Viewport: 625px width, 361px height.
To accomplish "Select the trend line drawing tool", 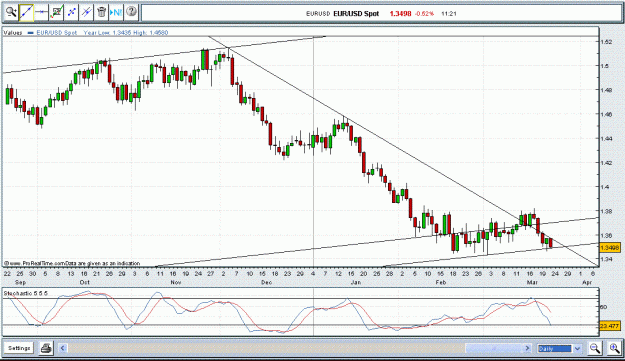I will (x=26, y=12).
